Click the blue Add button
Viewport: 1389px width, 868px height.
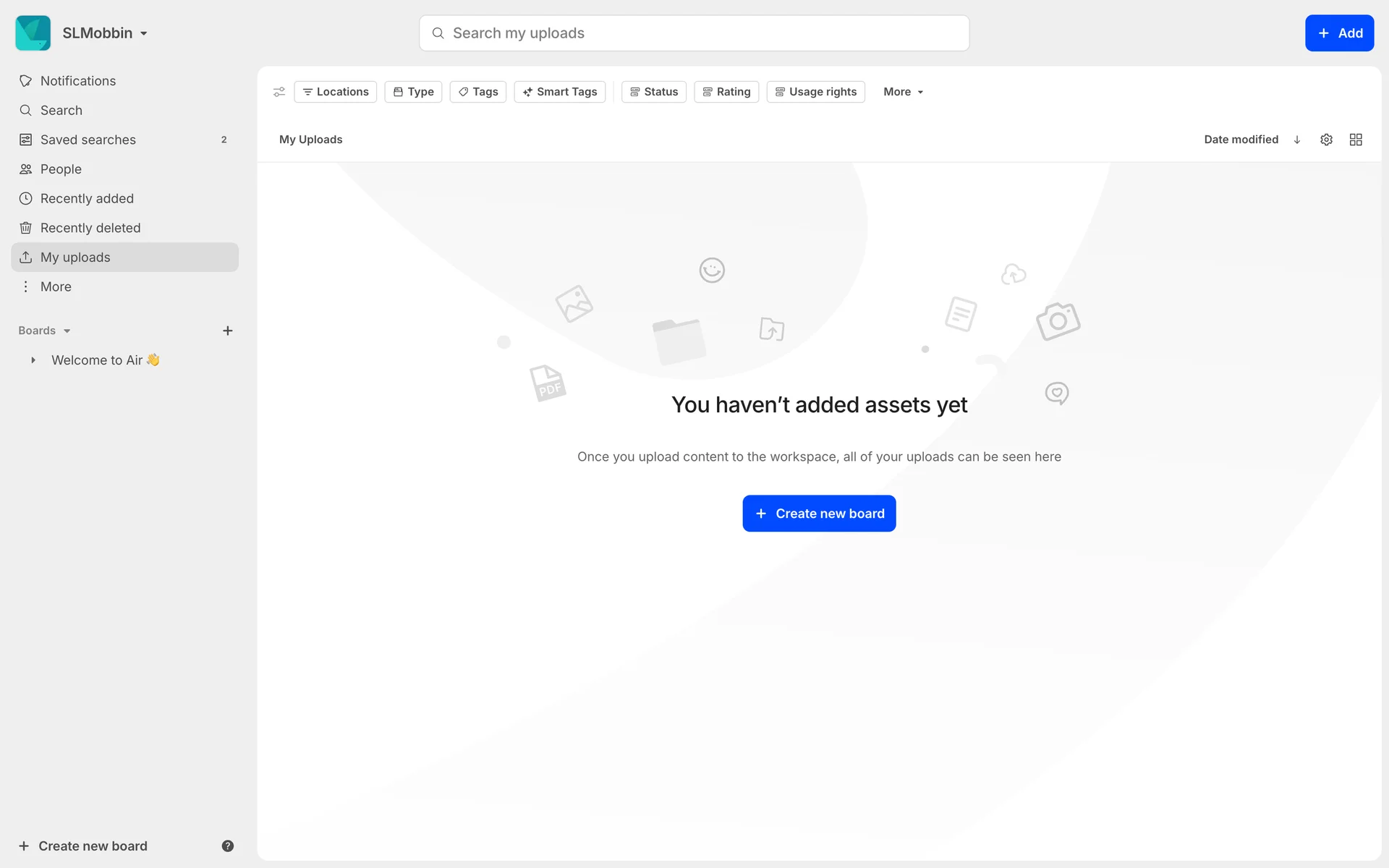tap(1339, 33)
